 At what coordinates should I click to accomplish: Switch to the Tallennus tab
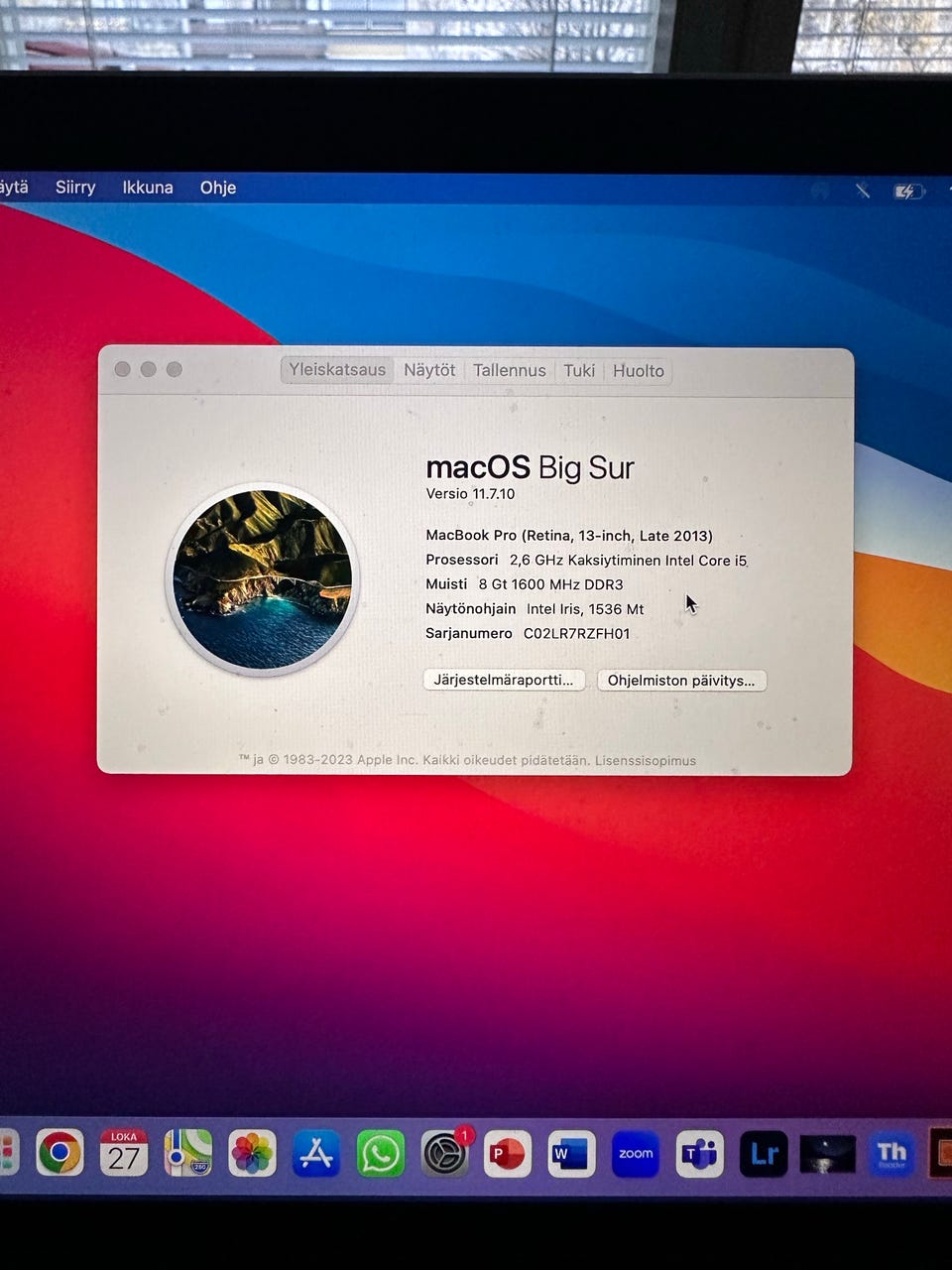510,370
